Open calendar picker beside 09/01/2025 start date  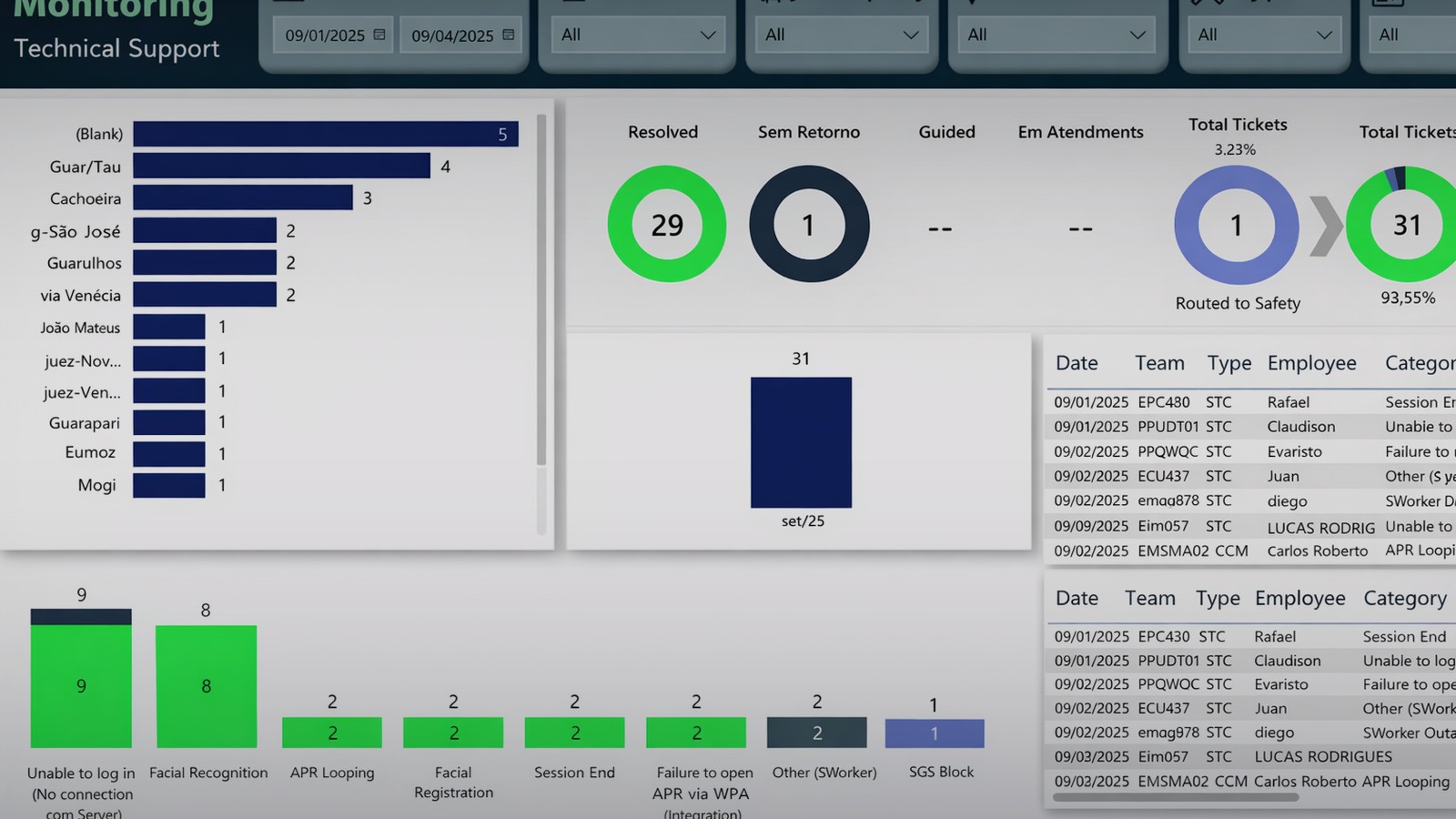(x=379, y=35)
